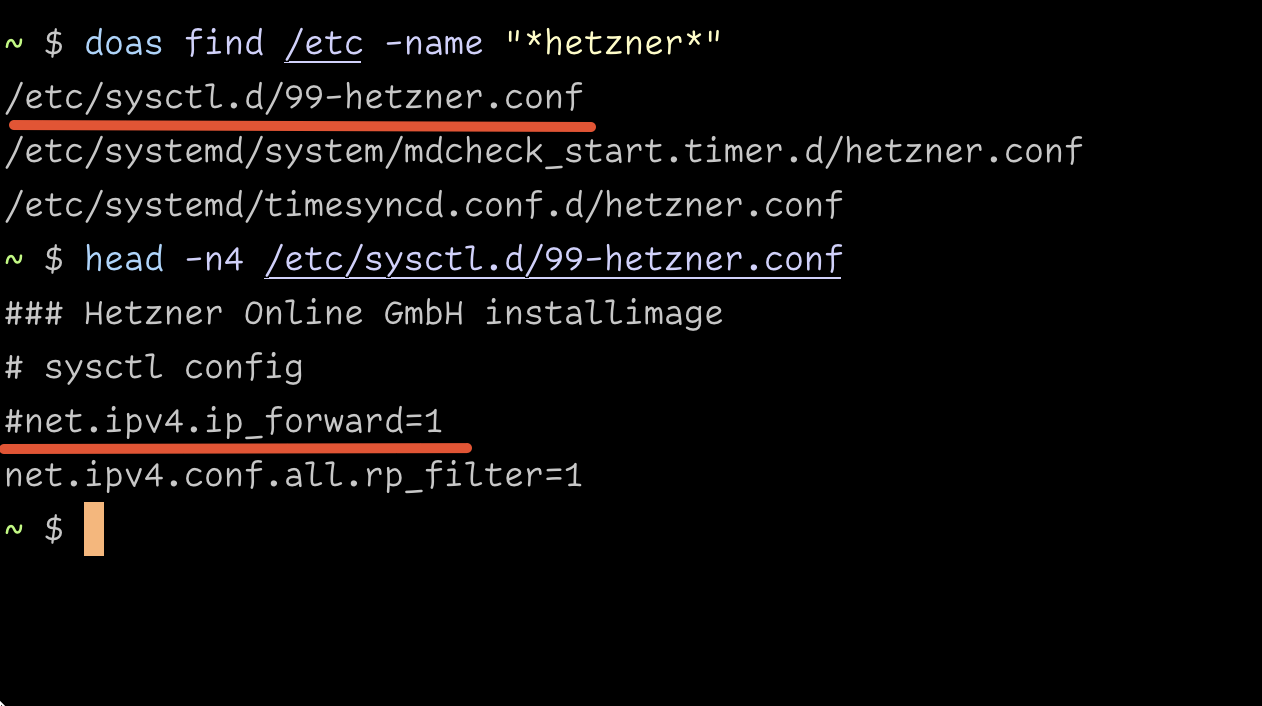Click the "doas" command word
The height and width of the screenshot is (706, 1262).
[x=124, y=43]
